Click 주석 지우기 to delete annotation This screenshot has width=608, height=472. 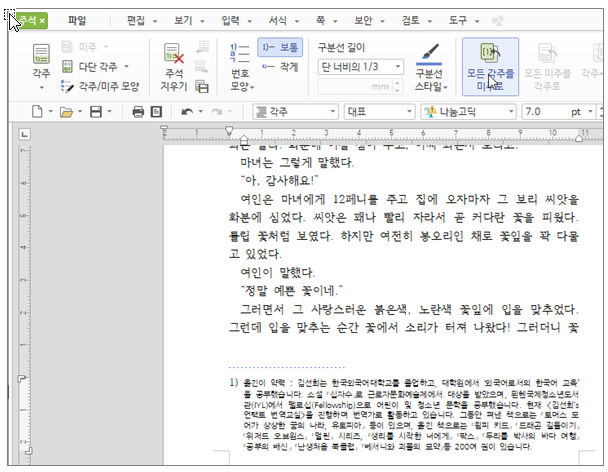(174, 67)
